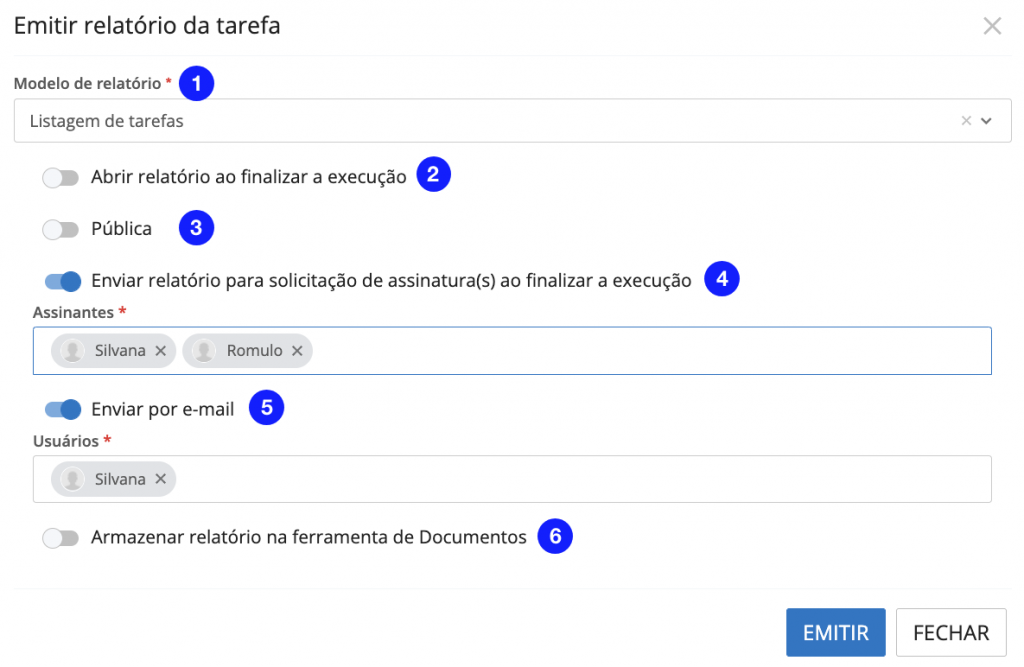Screen dimensions: 1024x667
Task: Turn off signature request toggle
Action: (62, 281)
